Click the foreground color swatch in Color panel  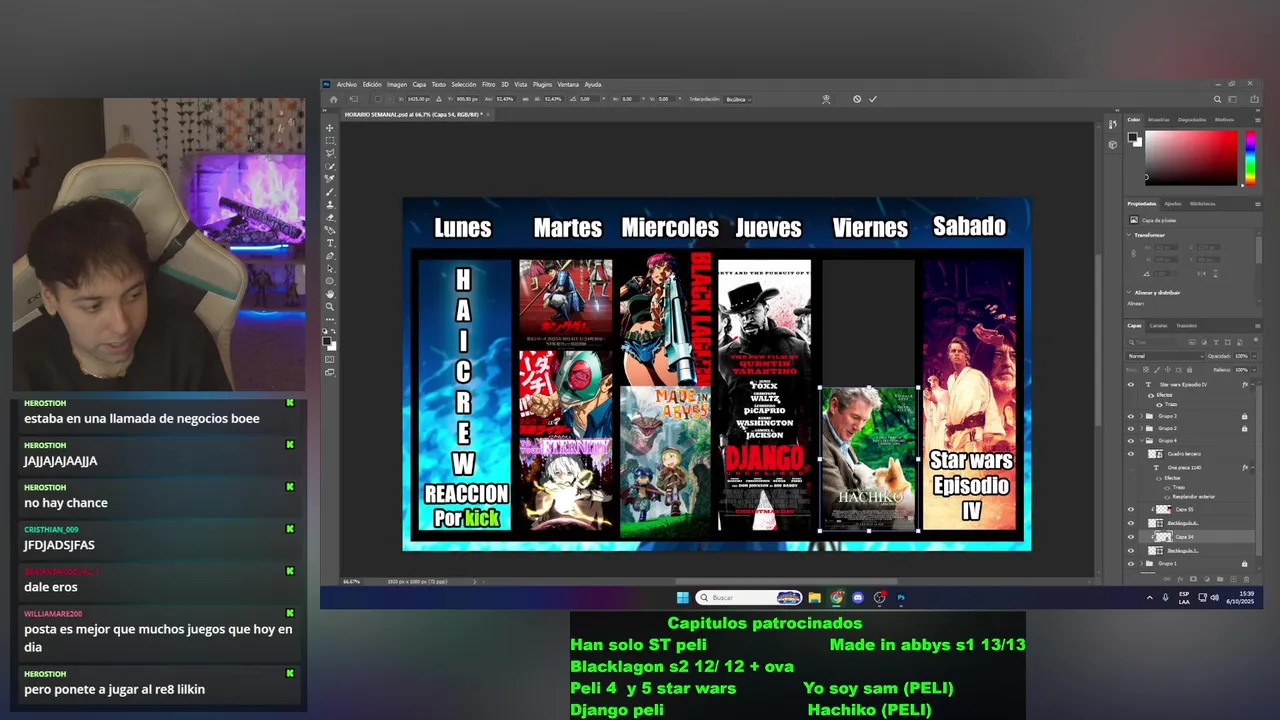tap(1133, 137)
